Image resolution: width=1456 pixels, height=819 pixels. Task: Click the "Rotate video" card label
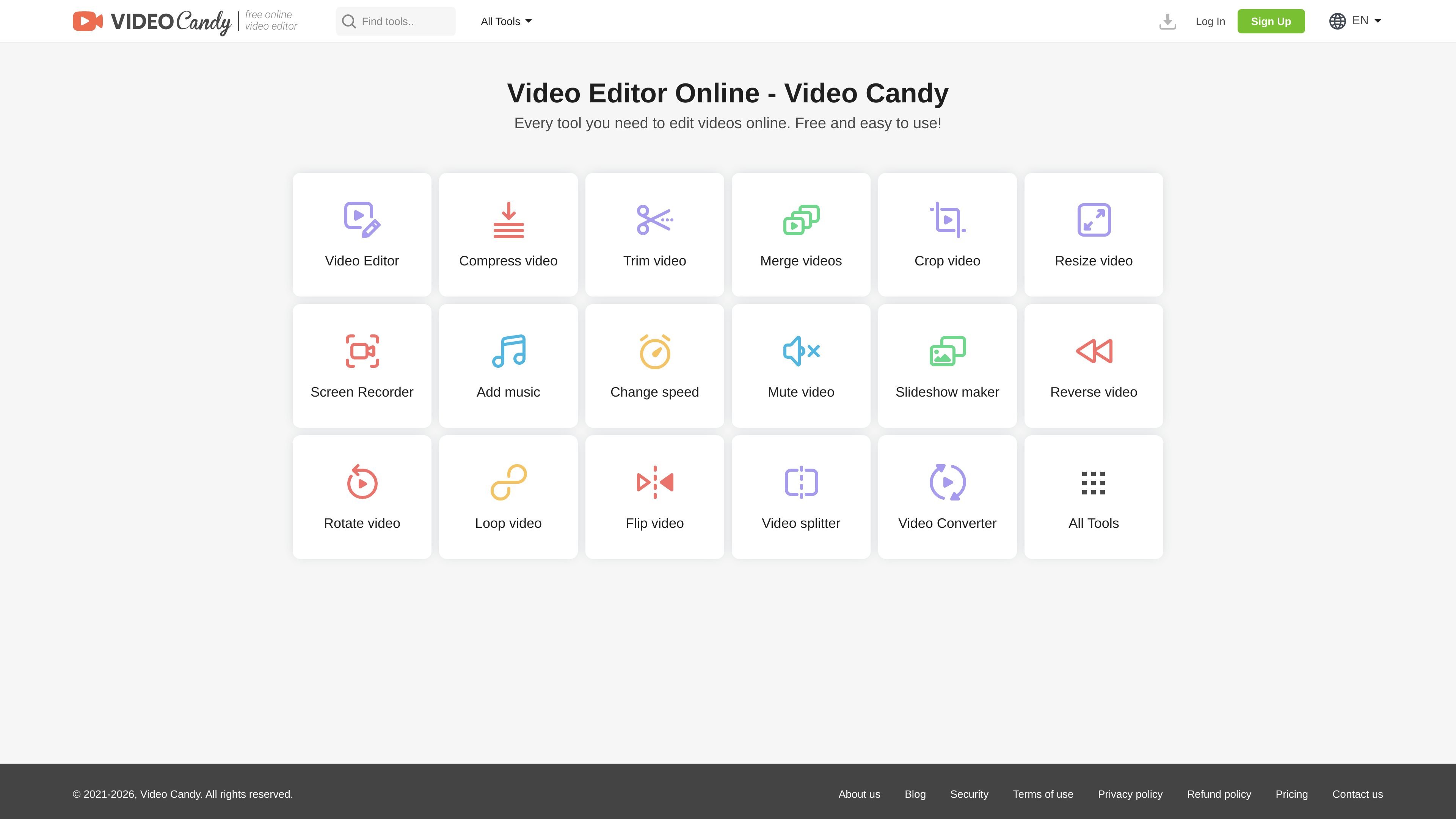pyautogui.click(x=362, y=523)
